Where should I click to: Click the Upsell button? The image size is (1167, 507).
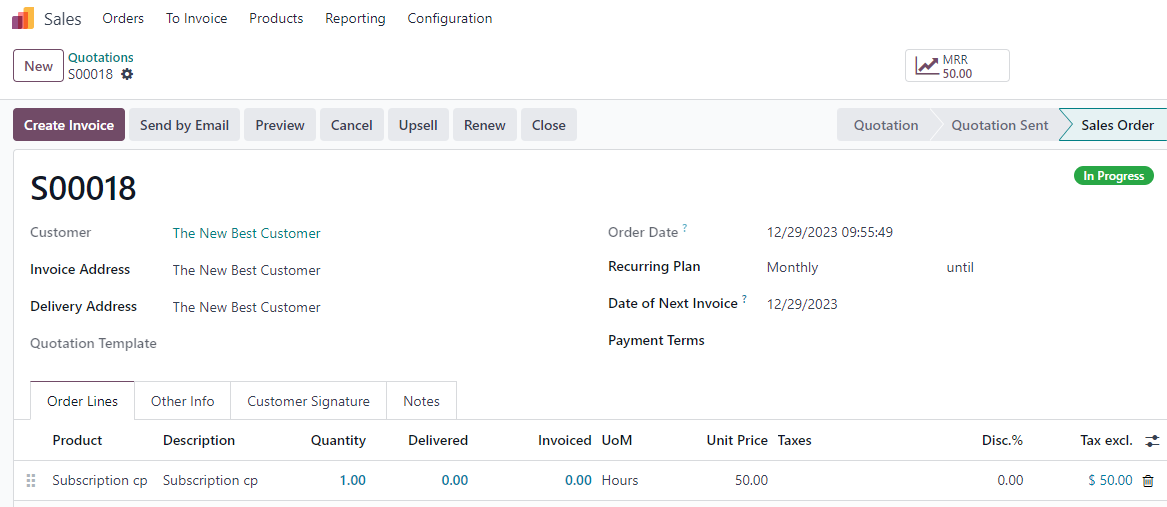pyautogui.click(x=418, y=125)
